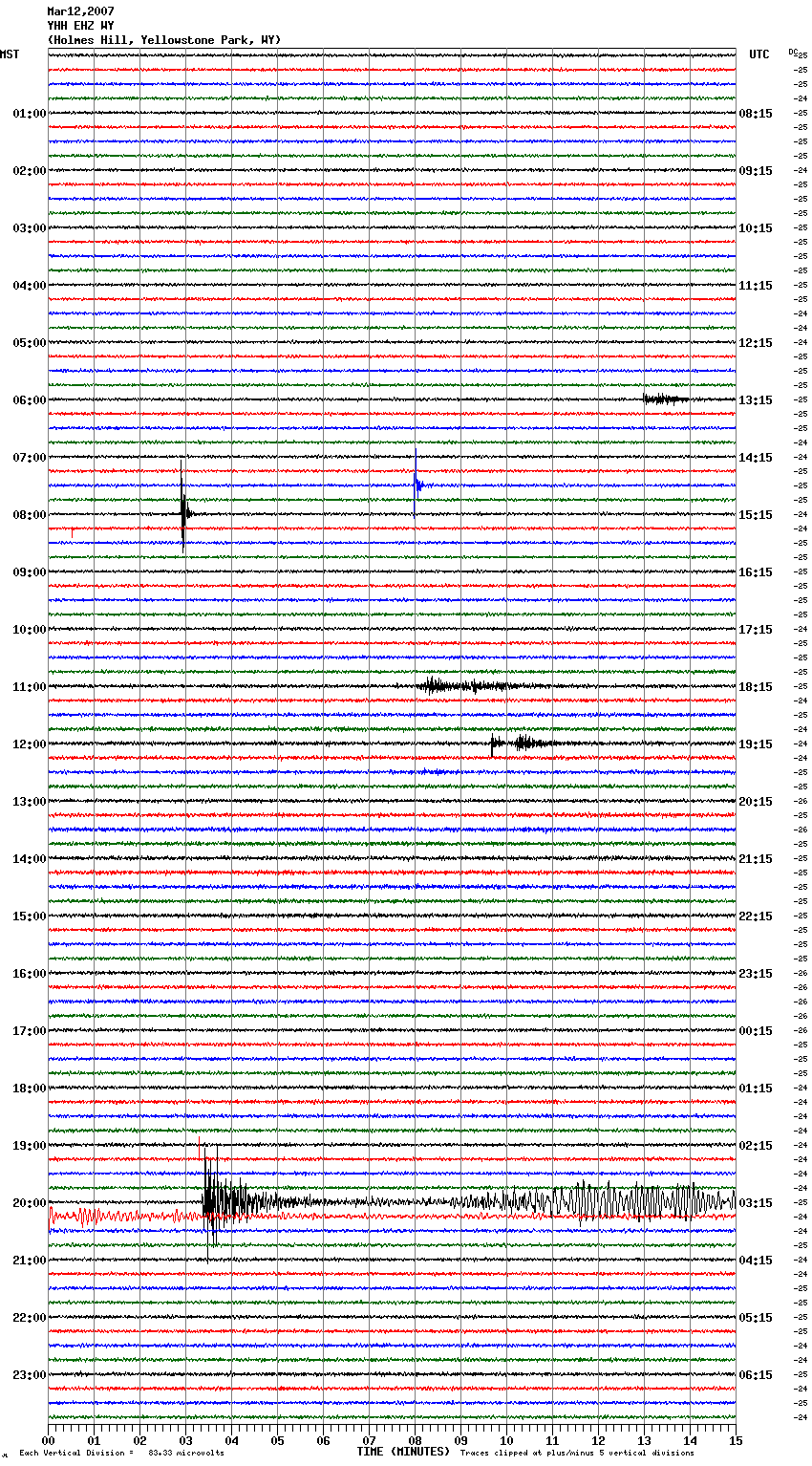Click minute 05 on the bottom axis
Viewport: 812px width, 1466px height.
click(x=278, y=1440)
